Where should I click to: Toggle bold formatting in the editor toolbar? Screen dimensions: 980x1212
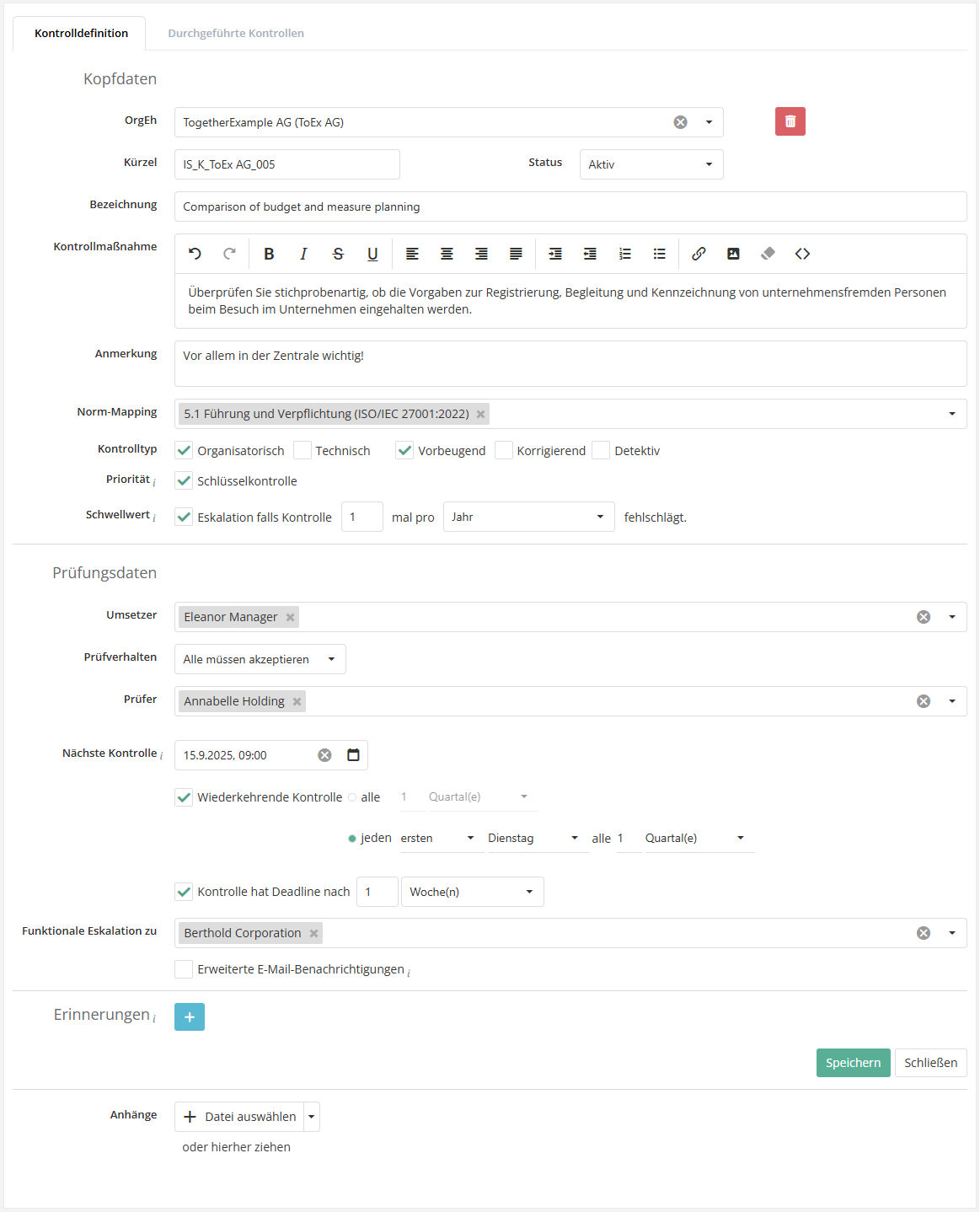click(269, 254)
